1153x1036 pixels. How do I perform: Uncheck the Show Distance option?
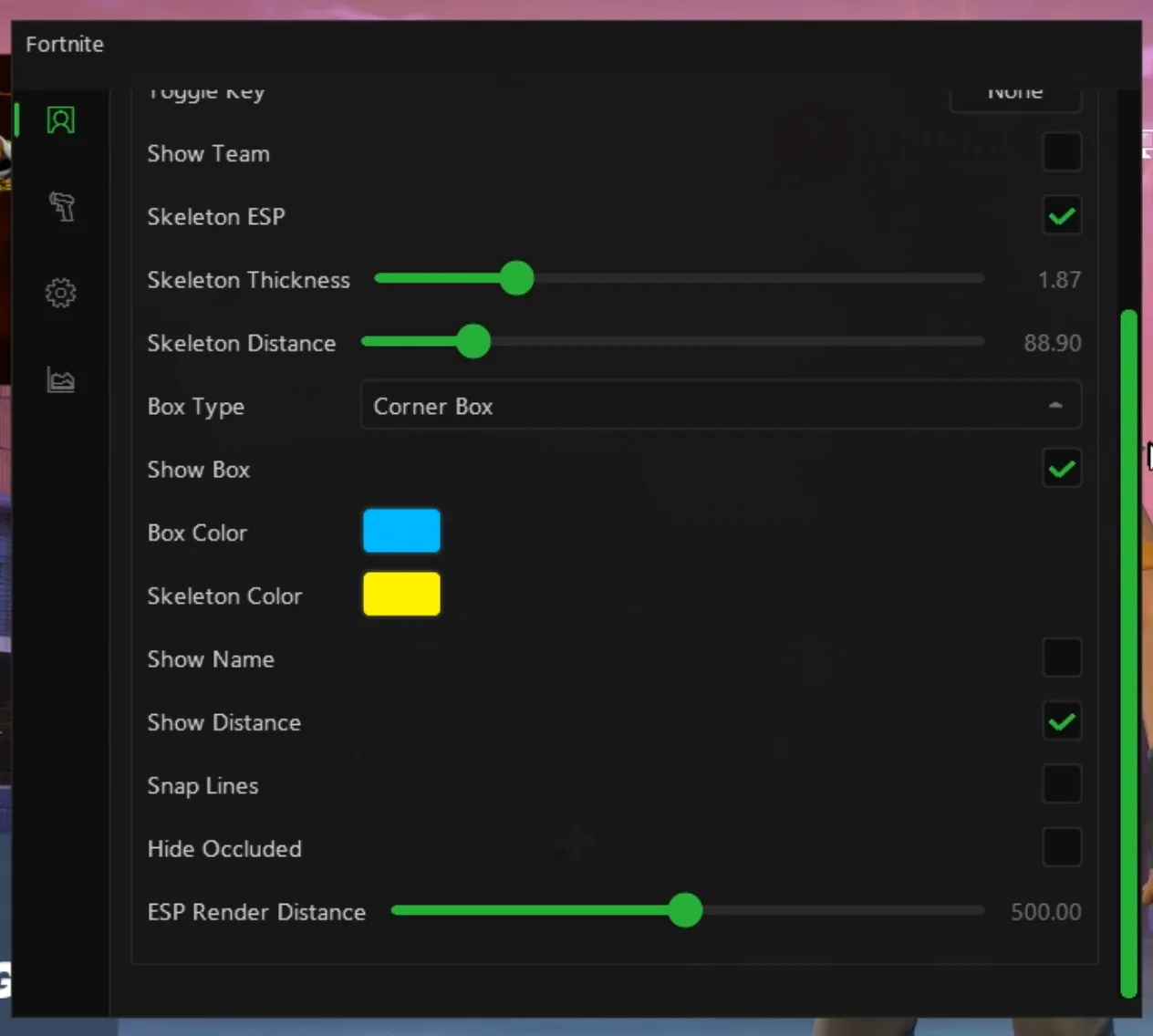1062,721
